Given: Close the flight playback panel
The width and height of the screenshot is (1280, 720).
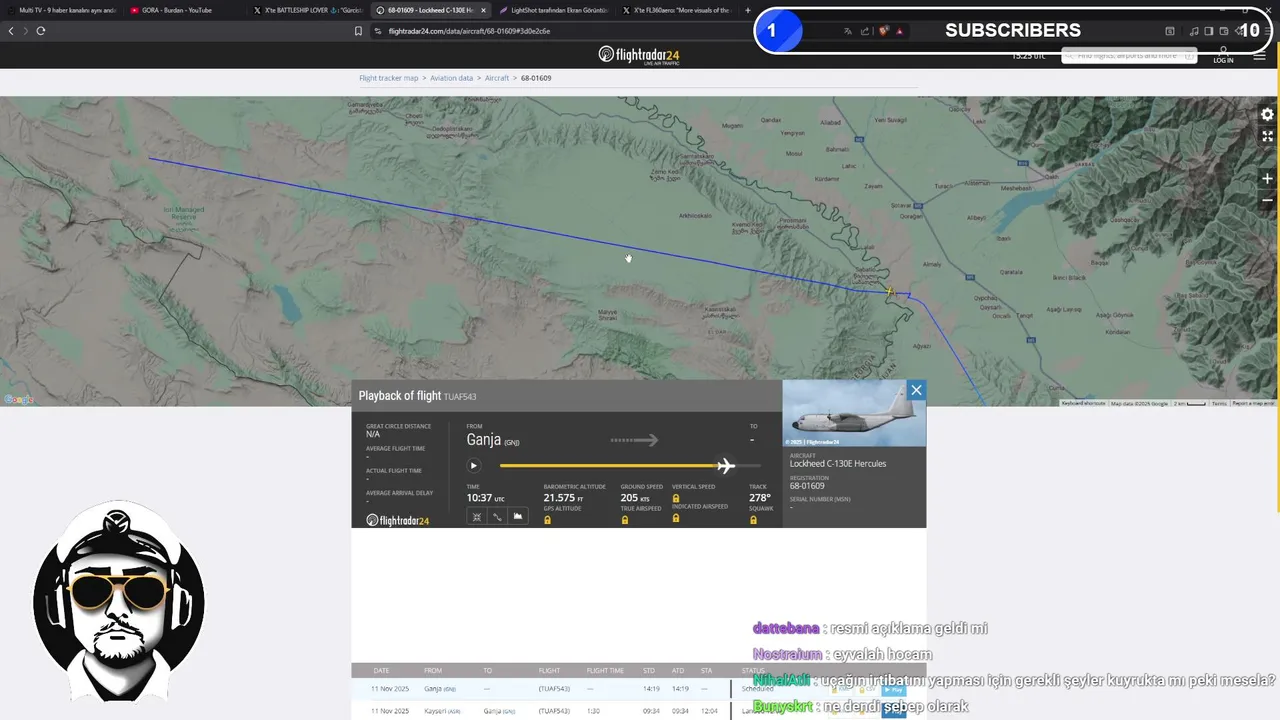Looking at the screenshot, I should pyautogui.click(x=916, y=390).
